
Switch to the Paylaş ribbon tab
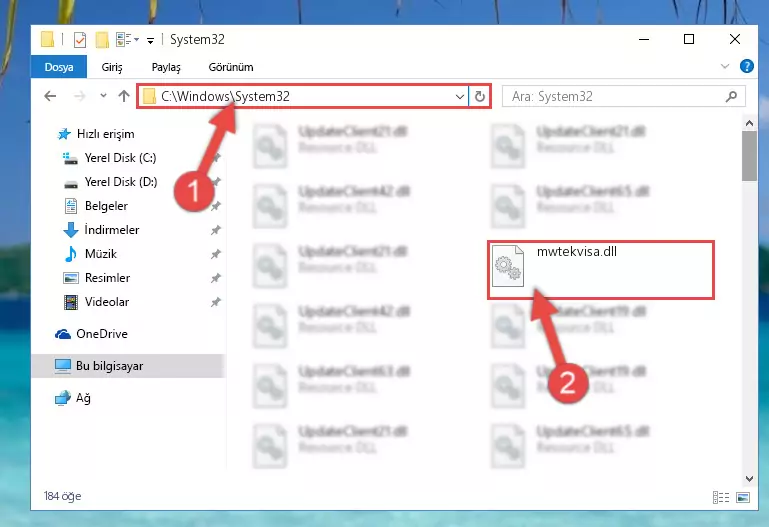click(166, 67)
